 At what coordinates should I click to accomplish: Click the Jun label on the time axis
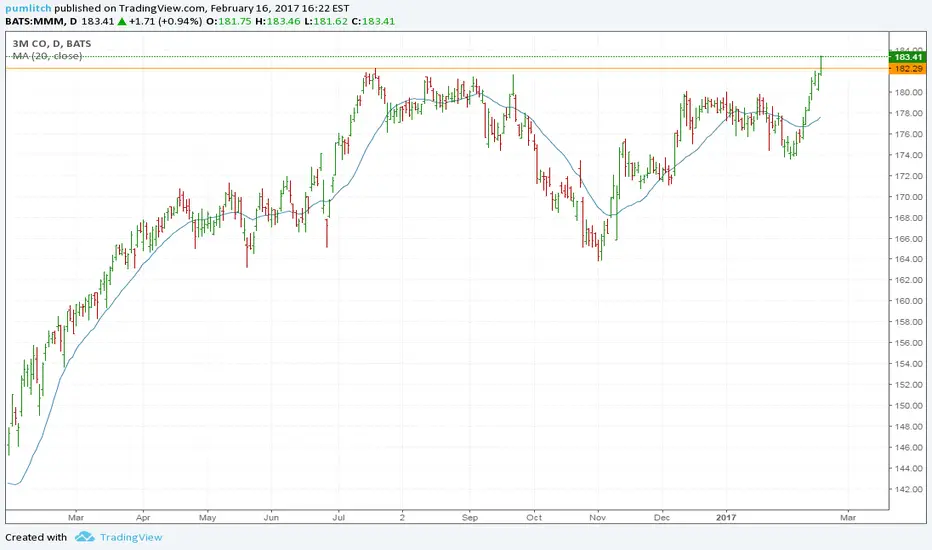pyautogui.click(x=271, y=517)
